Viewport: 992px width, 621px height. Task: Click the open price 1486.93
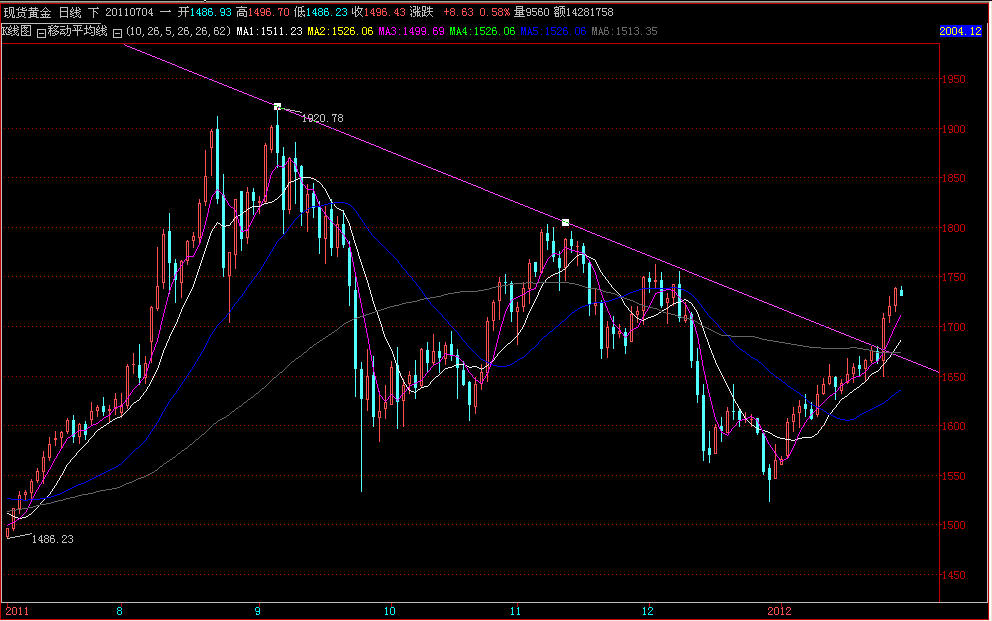coord(211,12)
